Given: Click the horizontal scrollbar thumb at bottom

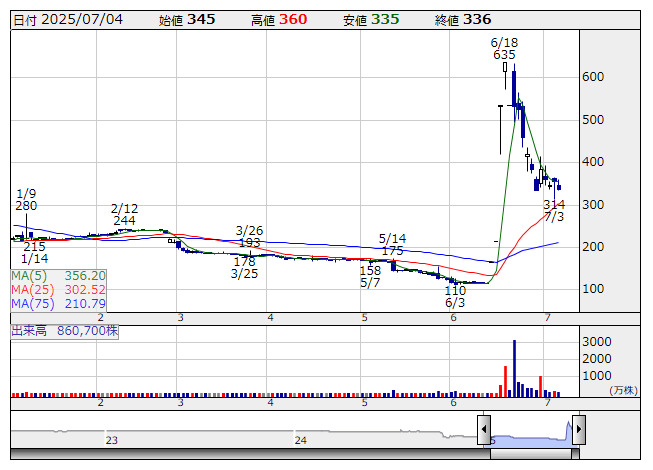Looking at the screenshot, I should pos(531,455).
